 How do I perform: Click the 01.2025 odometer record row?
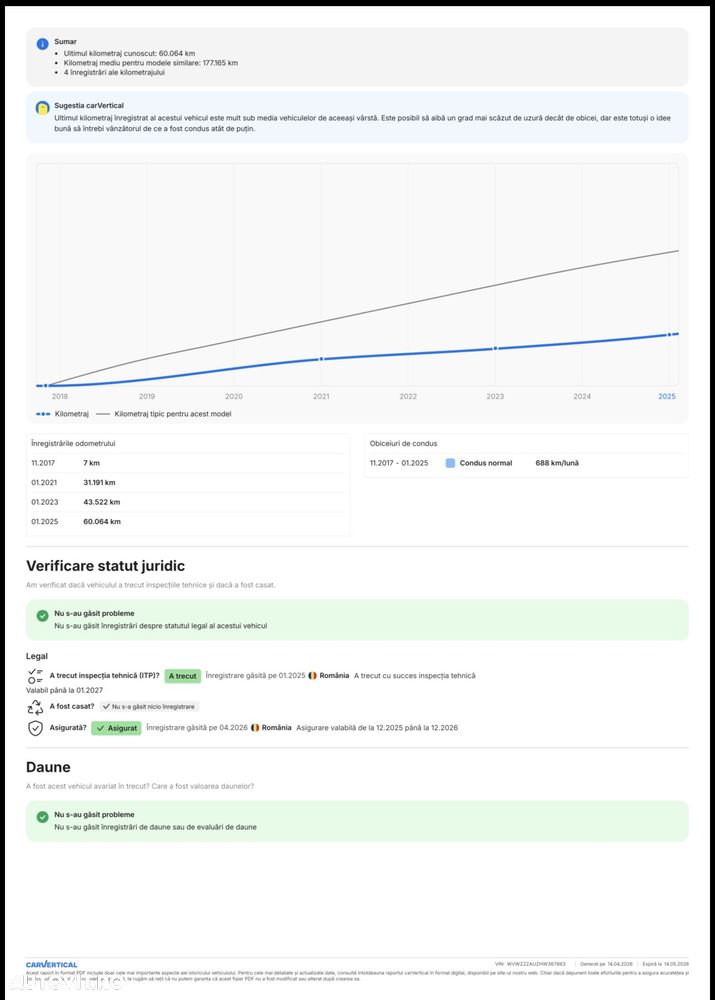tap(188, 521)
